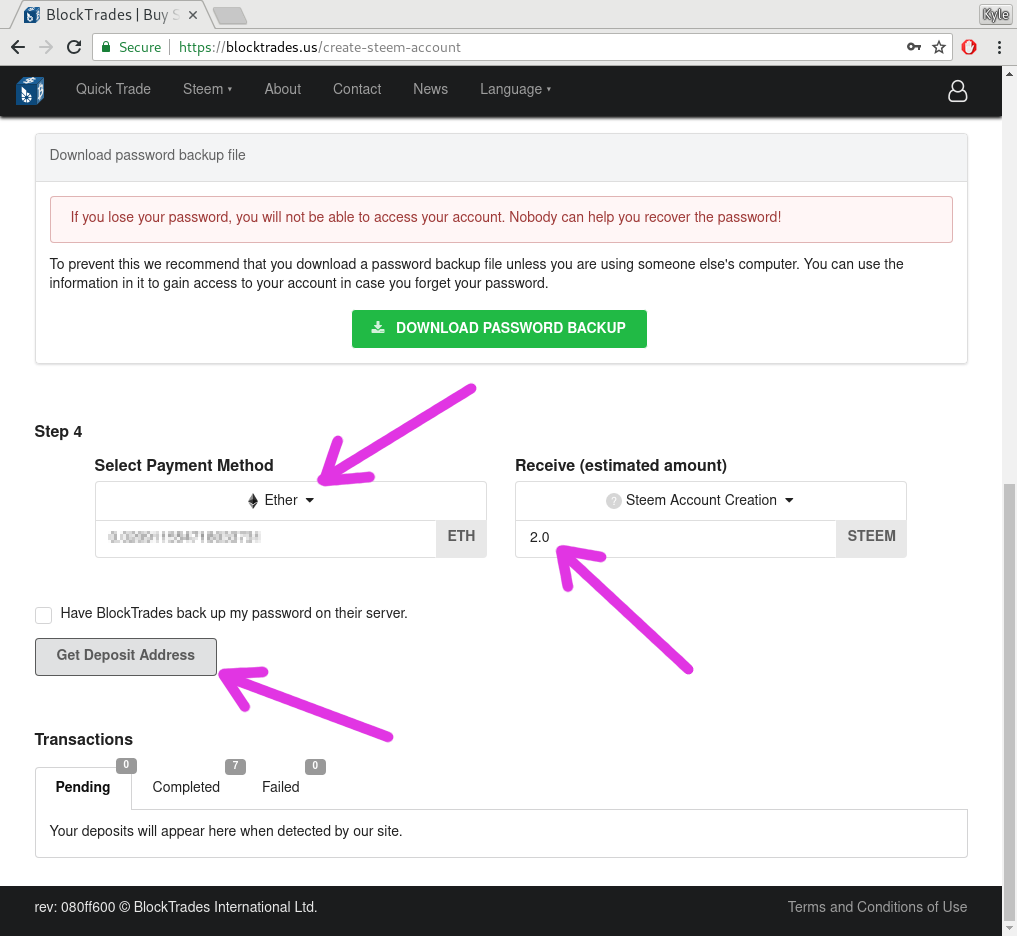Screen dimensions: 1017x936
Task: Click the green Secure padlock icon
Action: (x=106, y=47)
